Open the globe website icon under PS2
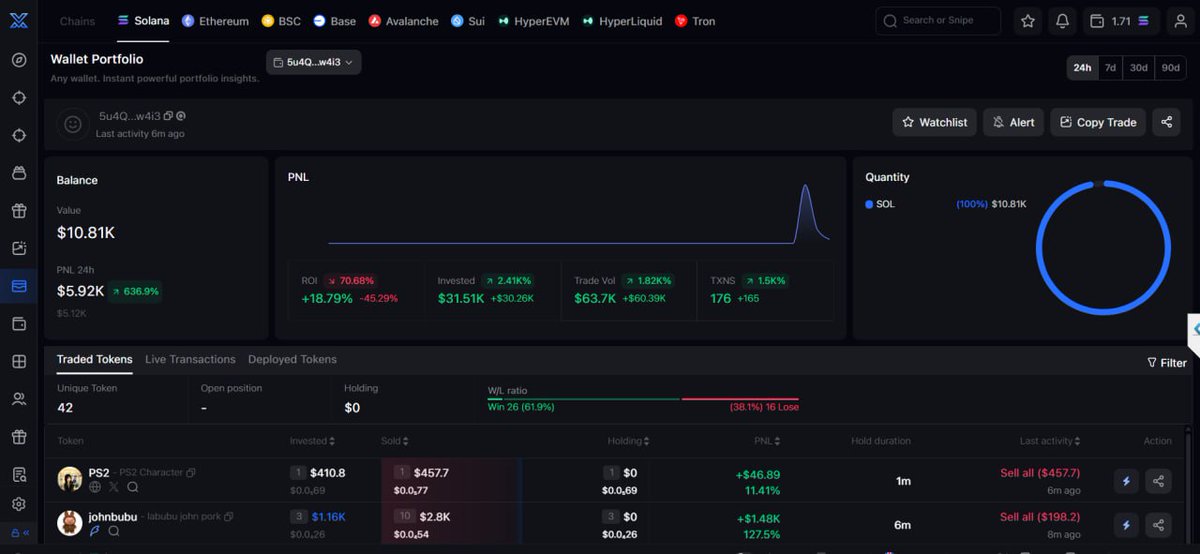Screen dimensions: 1200x554 (95, 487)
